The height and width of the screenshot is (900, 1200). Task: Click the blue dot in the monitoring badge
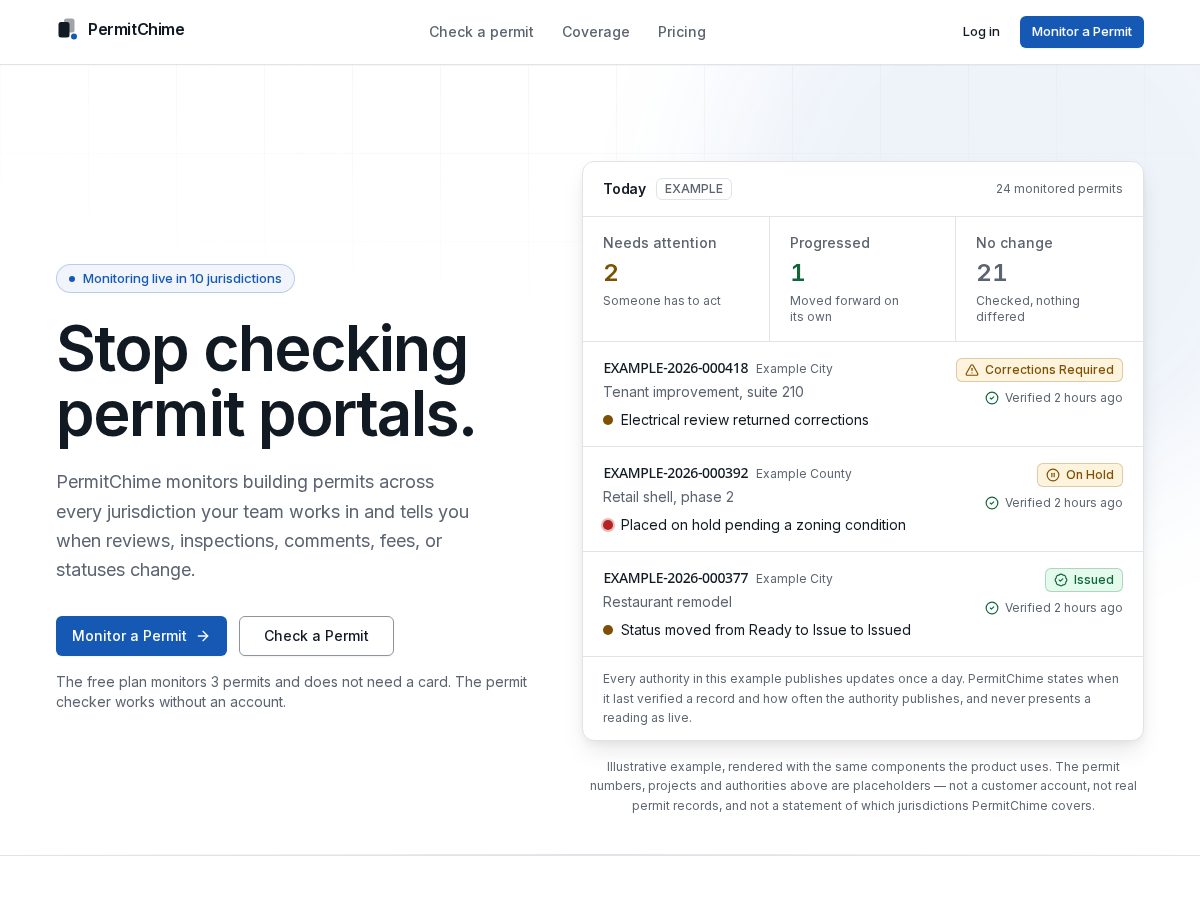(x=72, y=279)
